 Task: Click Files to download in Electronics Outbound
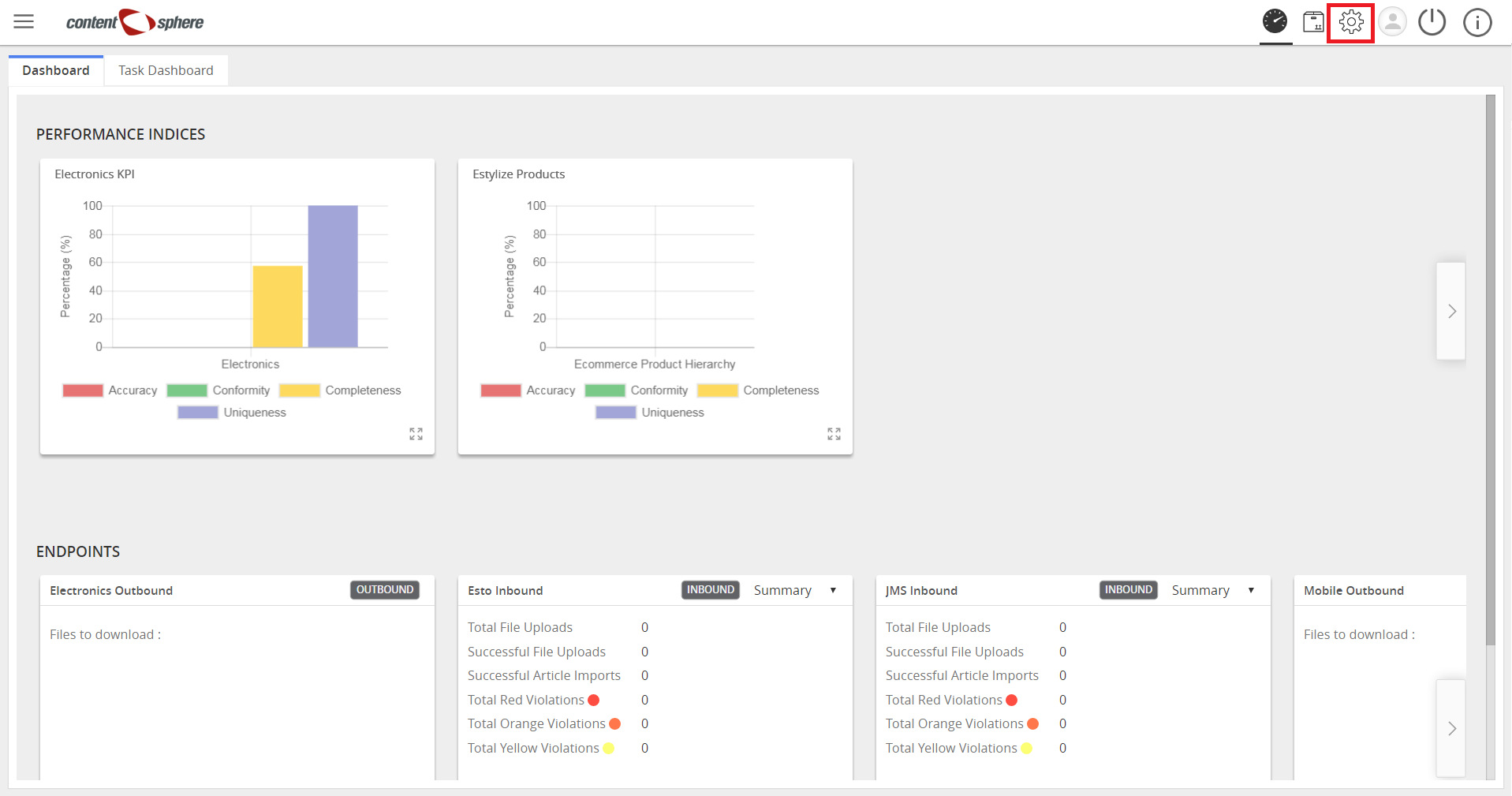point(106,634)
